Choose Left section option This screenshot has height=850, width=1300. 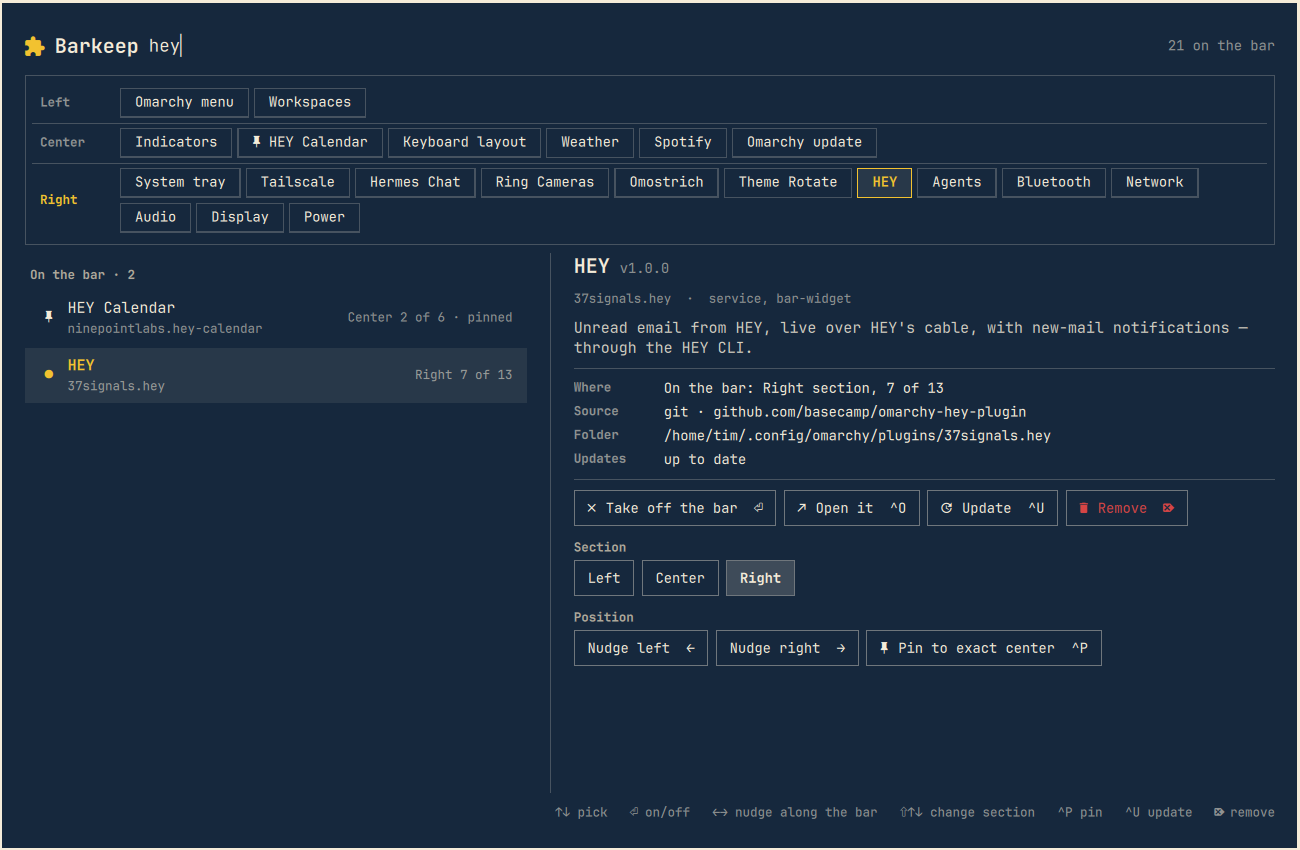pos(604,578)
